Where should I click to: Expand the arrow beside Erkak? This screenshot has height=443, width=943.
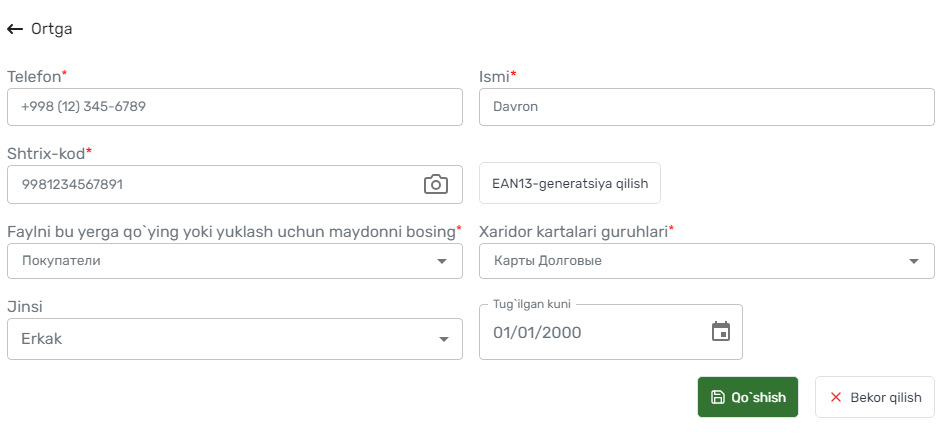[444, 340]
